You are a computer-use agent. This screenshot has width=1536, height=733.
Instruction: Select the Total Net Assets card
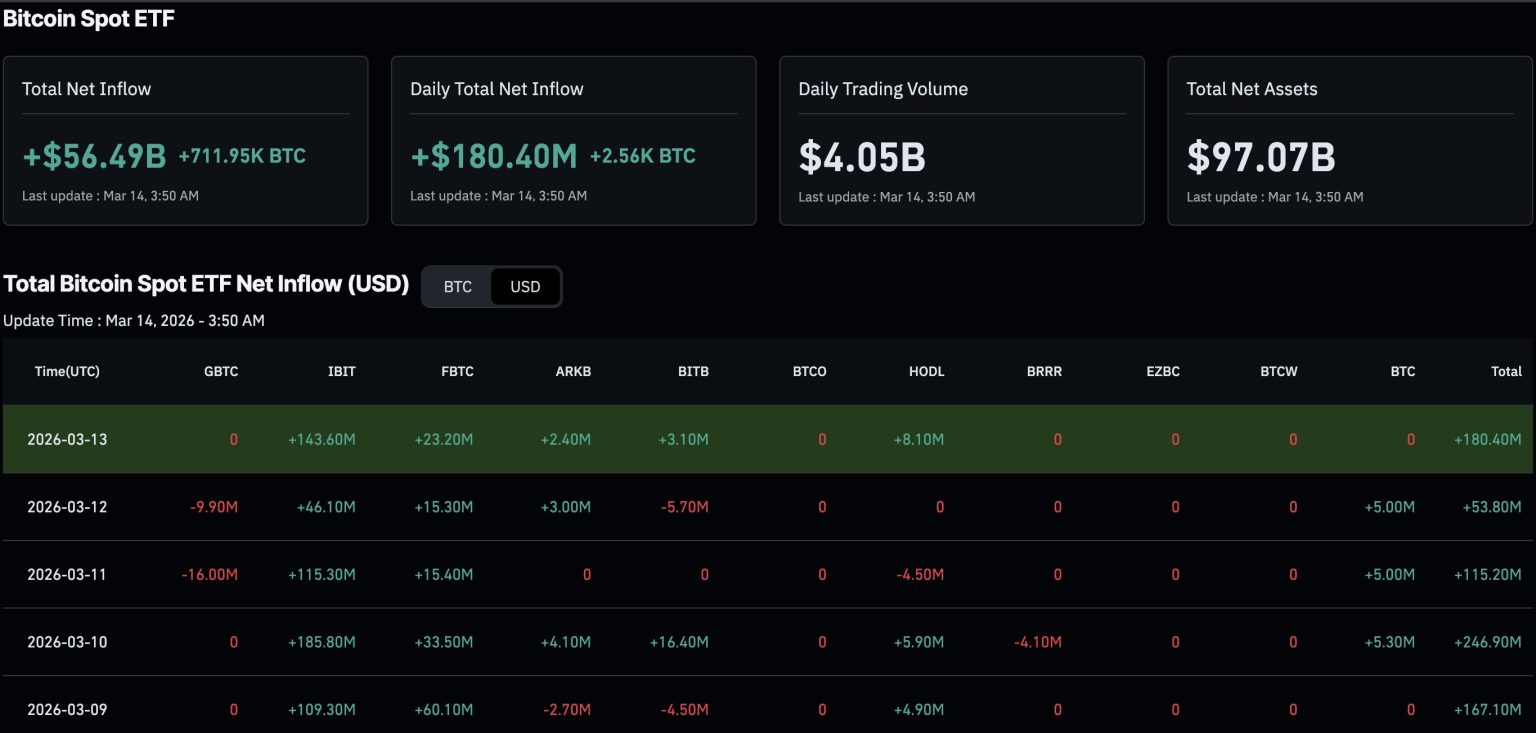[1349, 140]
